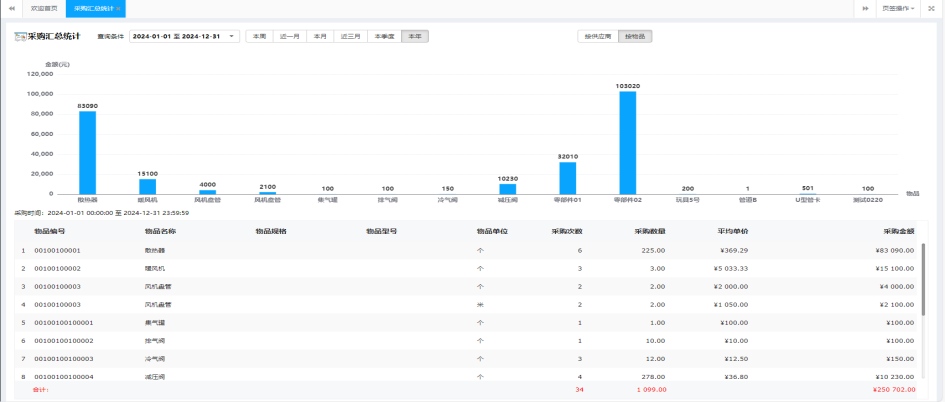Sort by 物品名称 column header
The width and height of the screenshot is (945, 402).
click(160, 231)
